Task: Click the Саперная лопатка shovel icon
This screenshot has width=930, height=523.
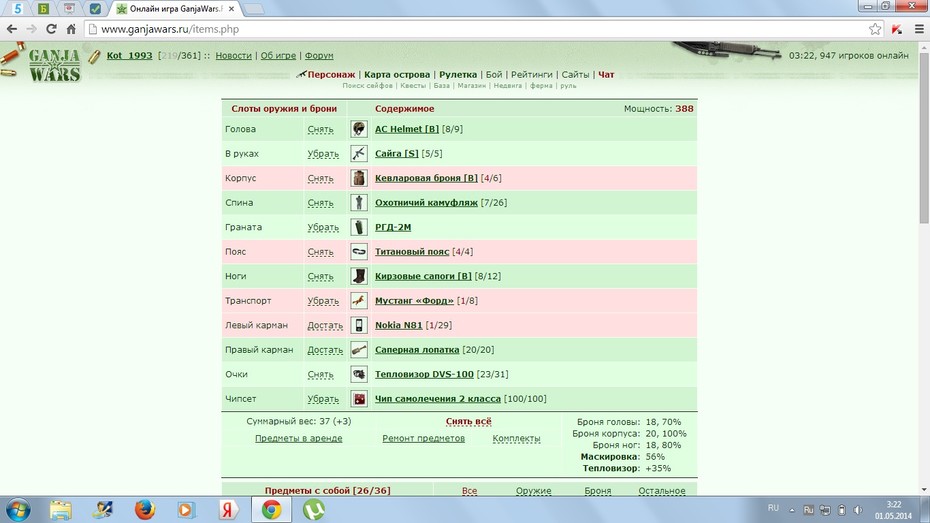Action: point(359,350)
